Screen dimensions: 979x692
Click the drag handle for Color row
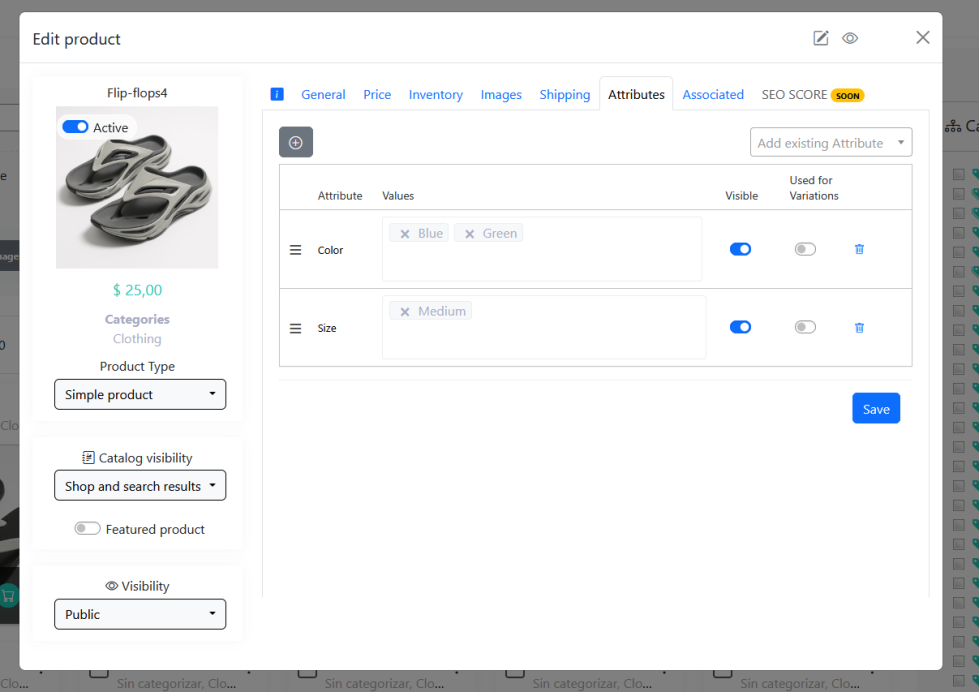[x=295, y=250]
